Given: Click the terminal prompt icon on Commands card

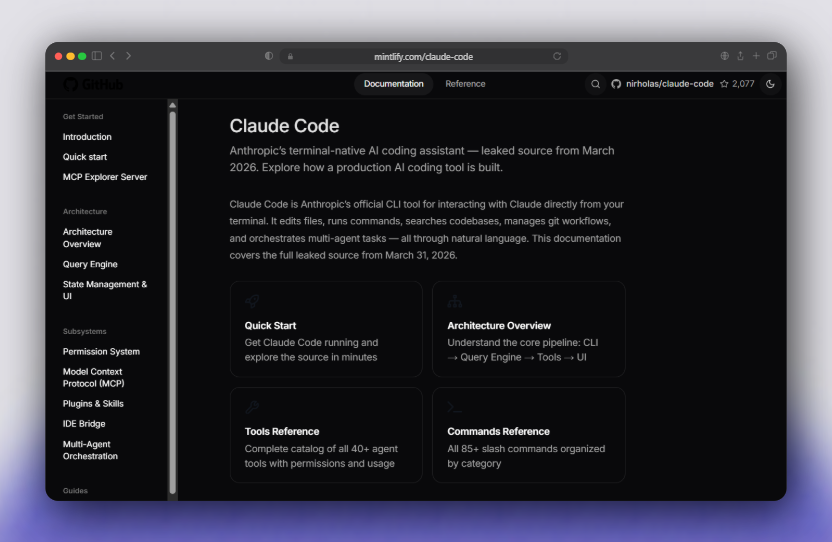Looking at the screenshot, I should (x=454, y=407).
